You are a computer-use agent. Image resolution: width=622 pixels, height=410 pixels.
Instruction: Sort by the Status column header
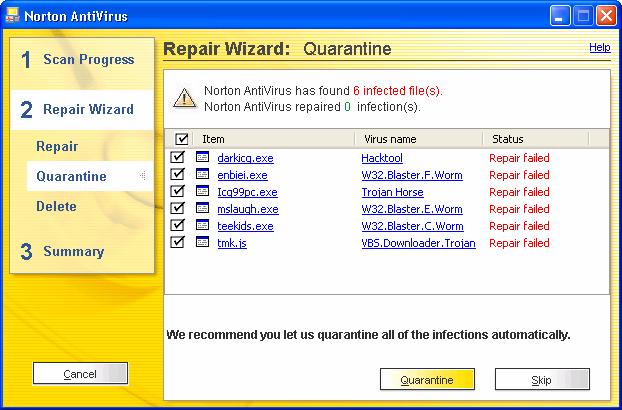point(536,139)
